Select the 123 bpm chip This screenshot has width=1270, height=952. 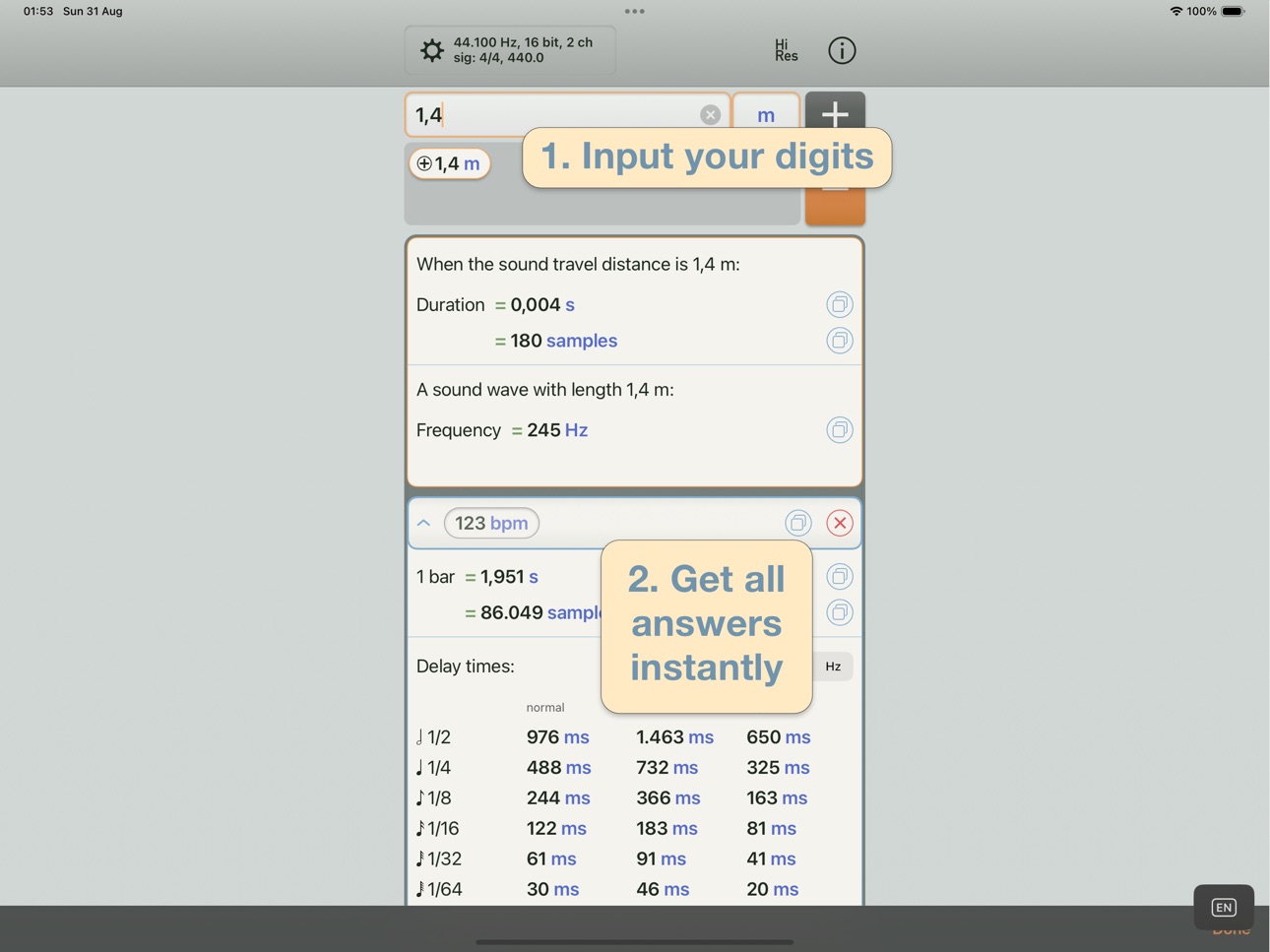click(x=491, y=523)
